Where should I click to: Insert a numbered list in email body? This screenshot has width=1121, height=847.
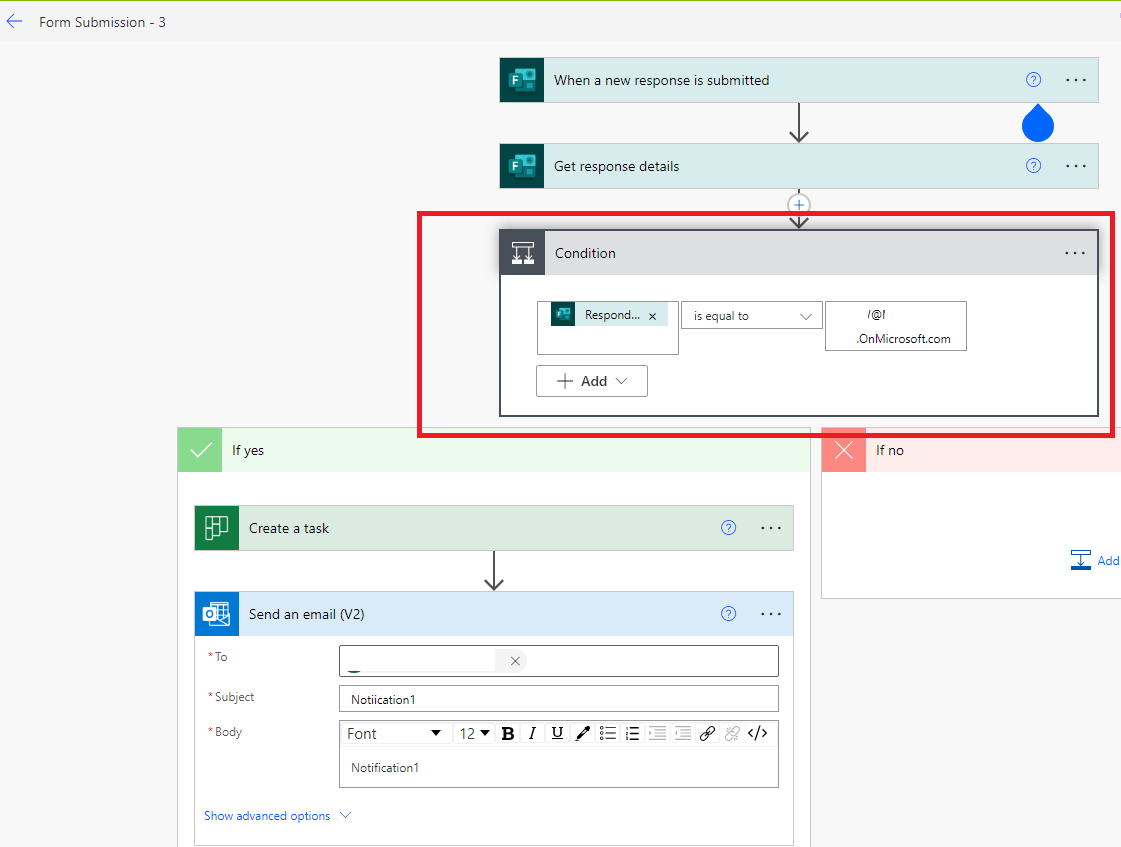633,733
